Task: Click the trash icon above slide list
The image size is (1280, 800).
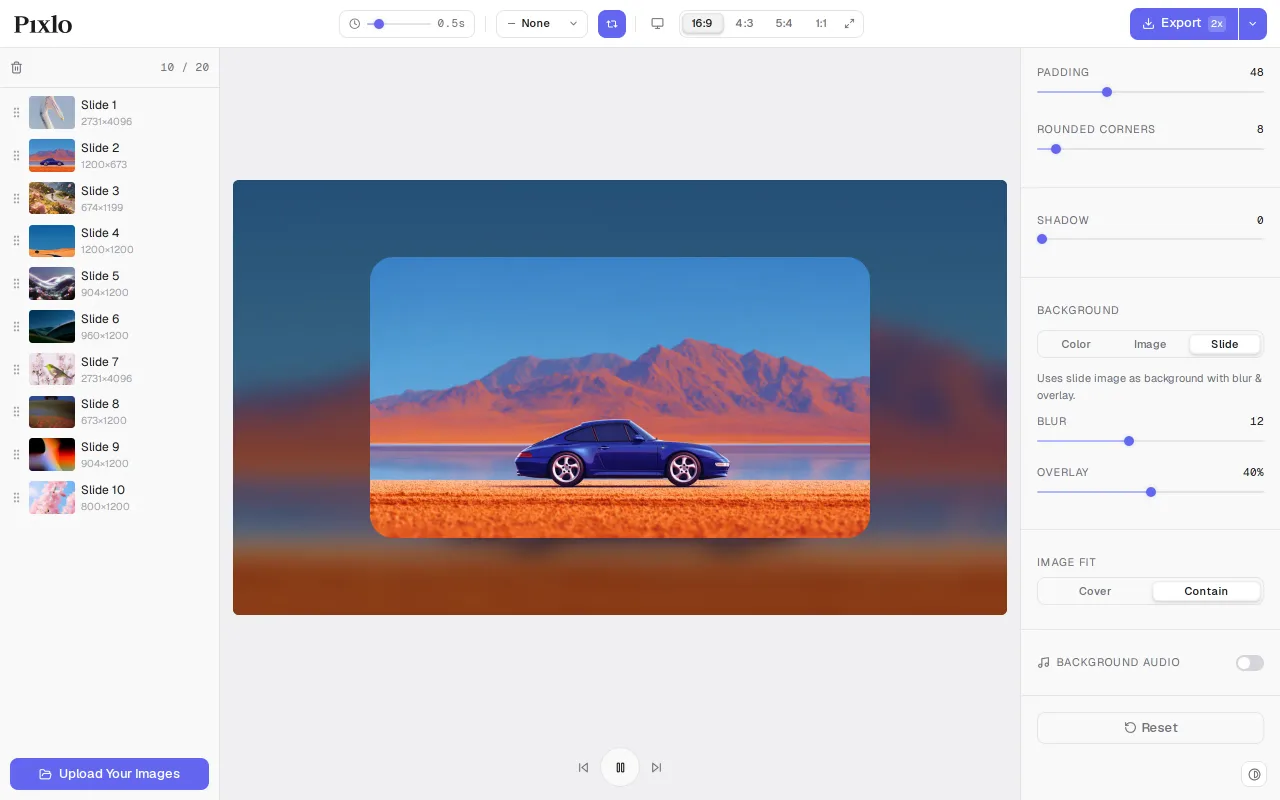Action: tap(16, 68)
